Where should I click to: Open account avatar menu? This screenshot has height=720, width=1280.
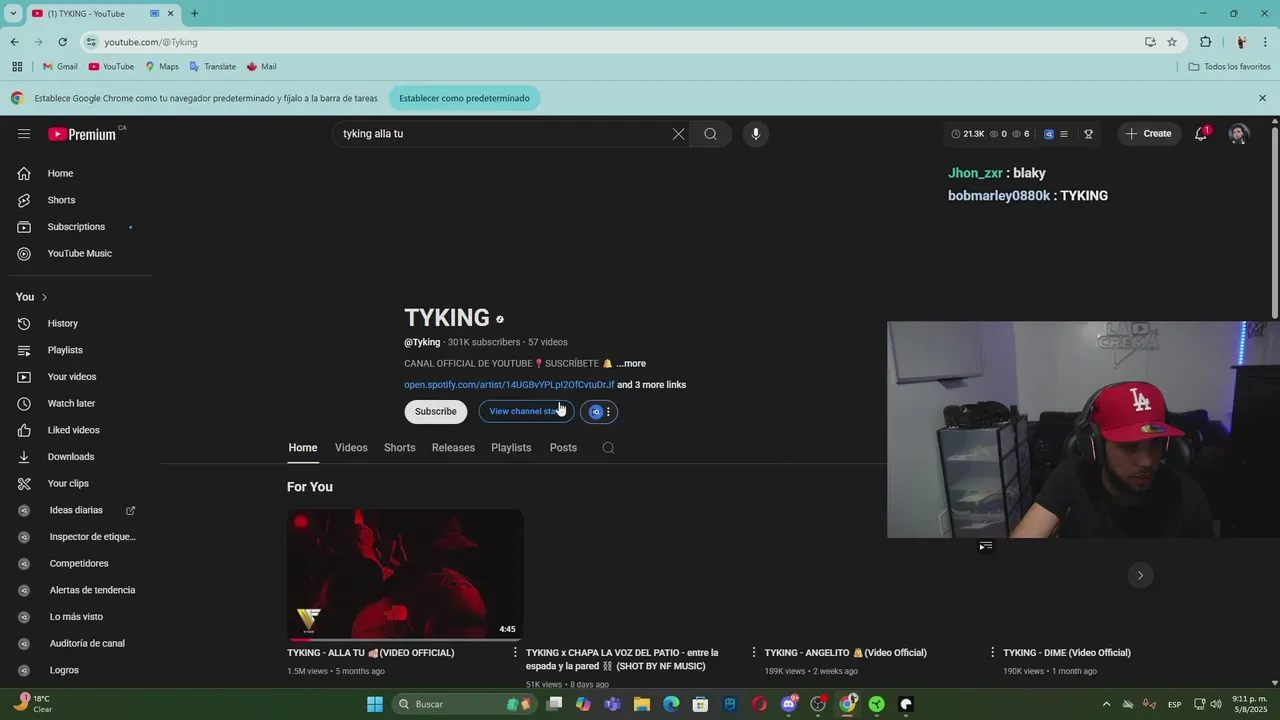(1239, 134)
